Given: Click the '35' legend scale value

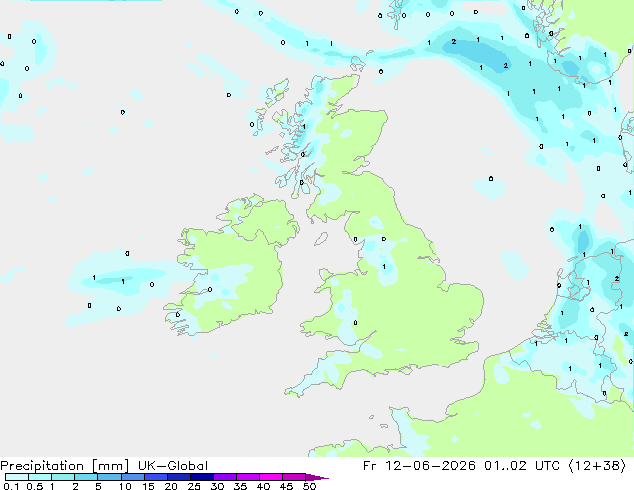Looking at the screenshot, I should [240, 486].
